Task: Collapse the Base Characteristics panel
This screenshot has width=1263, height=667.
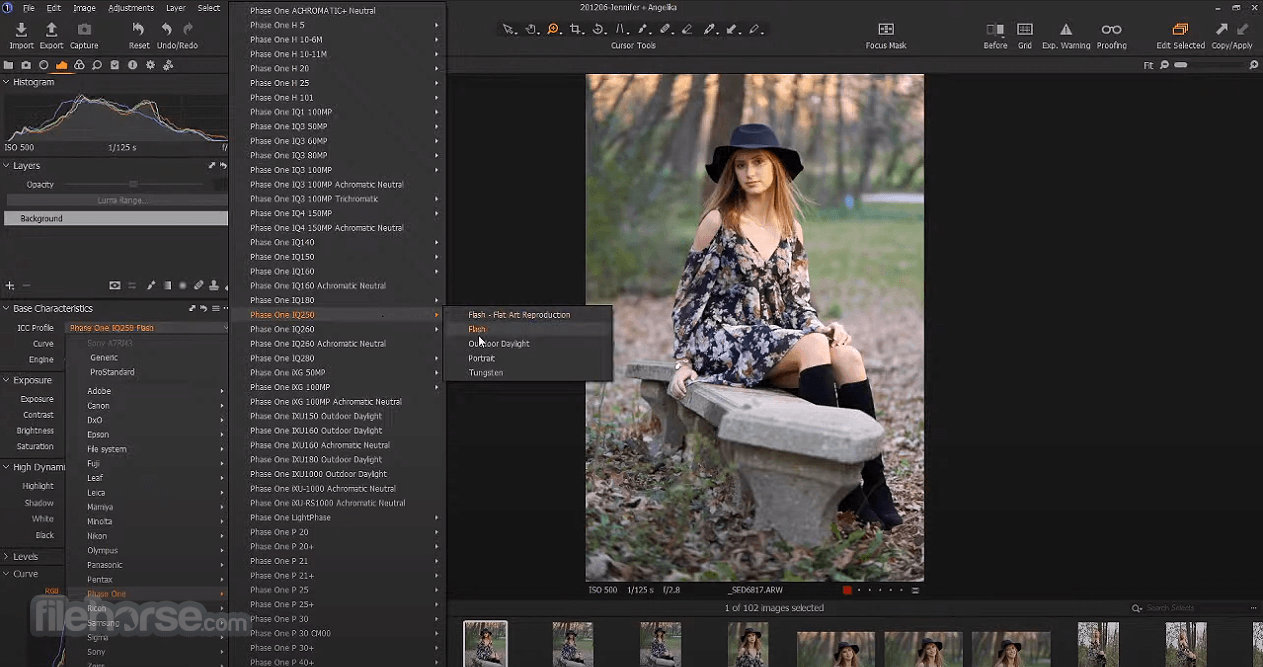Action: (x=6, y=309)
